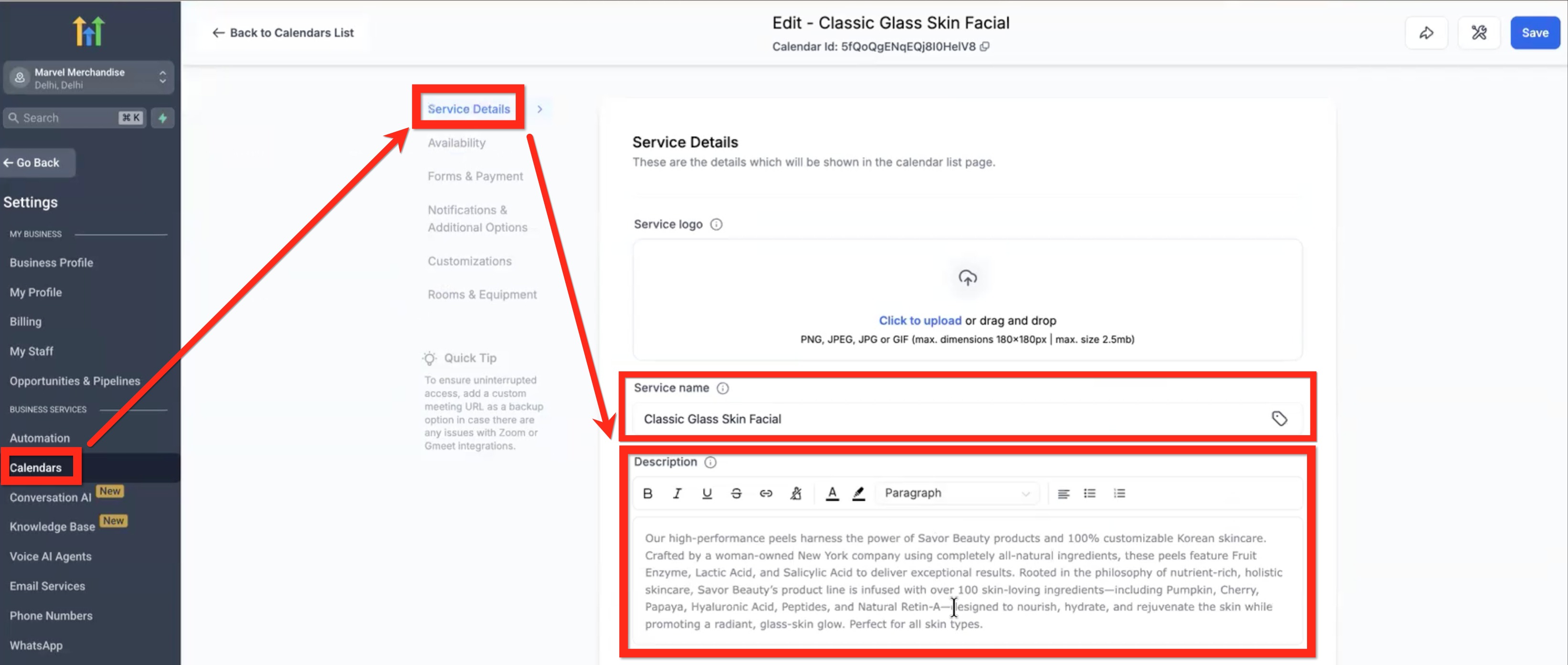The width and height of the screenshot is (1568, 665).
Task: Click the tag icon in Service name field
Action: 1279,418
